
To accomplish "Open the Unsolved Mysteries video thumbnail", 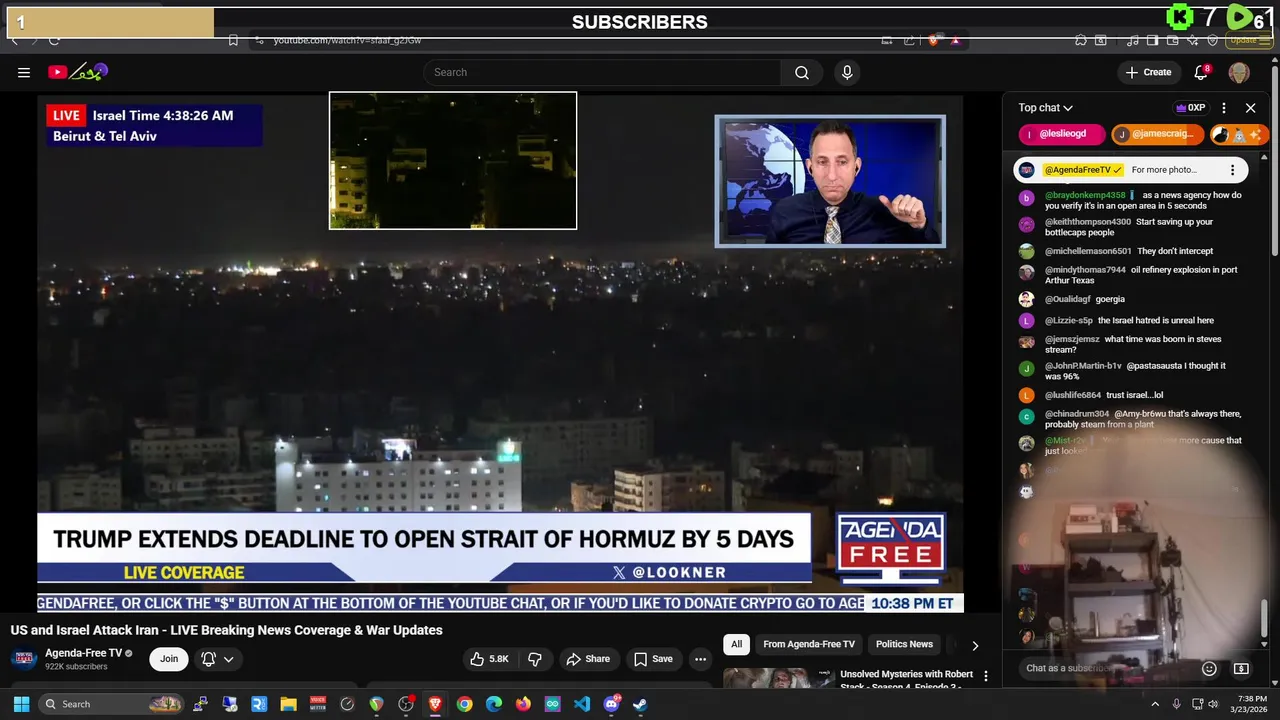I will click(x=779, y=678).
